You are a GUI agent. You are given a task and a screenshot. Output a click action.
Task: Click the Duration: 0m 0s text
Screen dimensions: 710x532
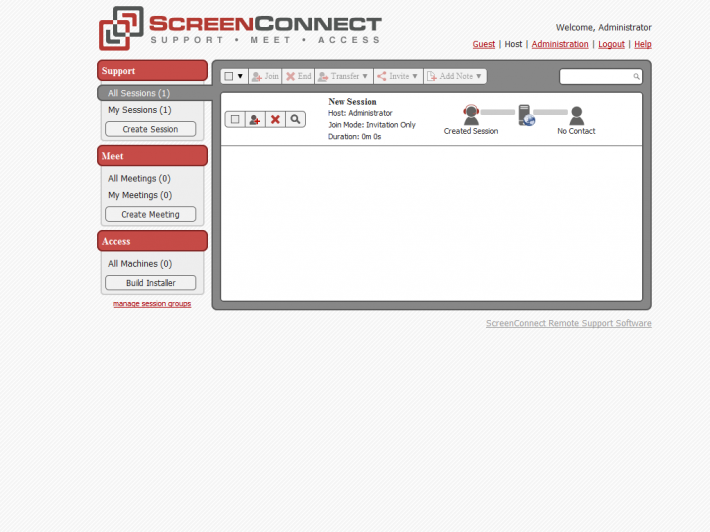point(355,137)
